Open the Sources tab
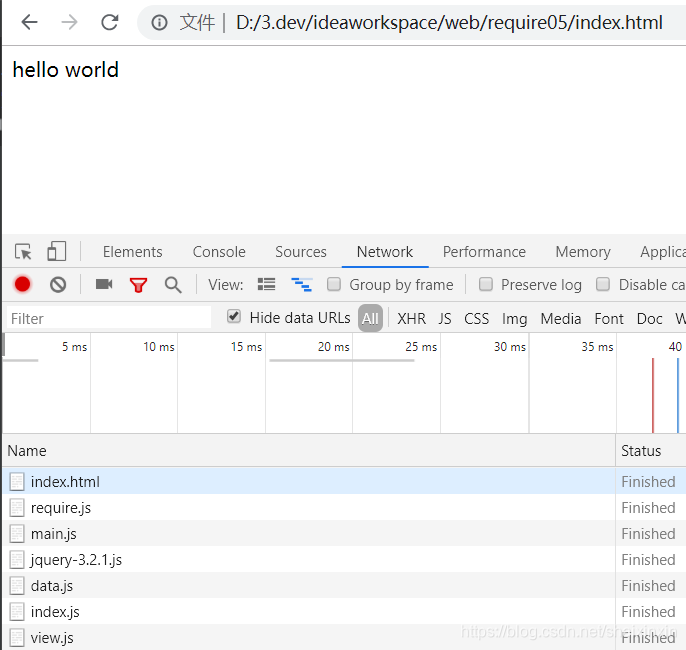Image resolution: width=686 pixels, height=650 pixels. (x=301, y=252)
